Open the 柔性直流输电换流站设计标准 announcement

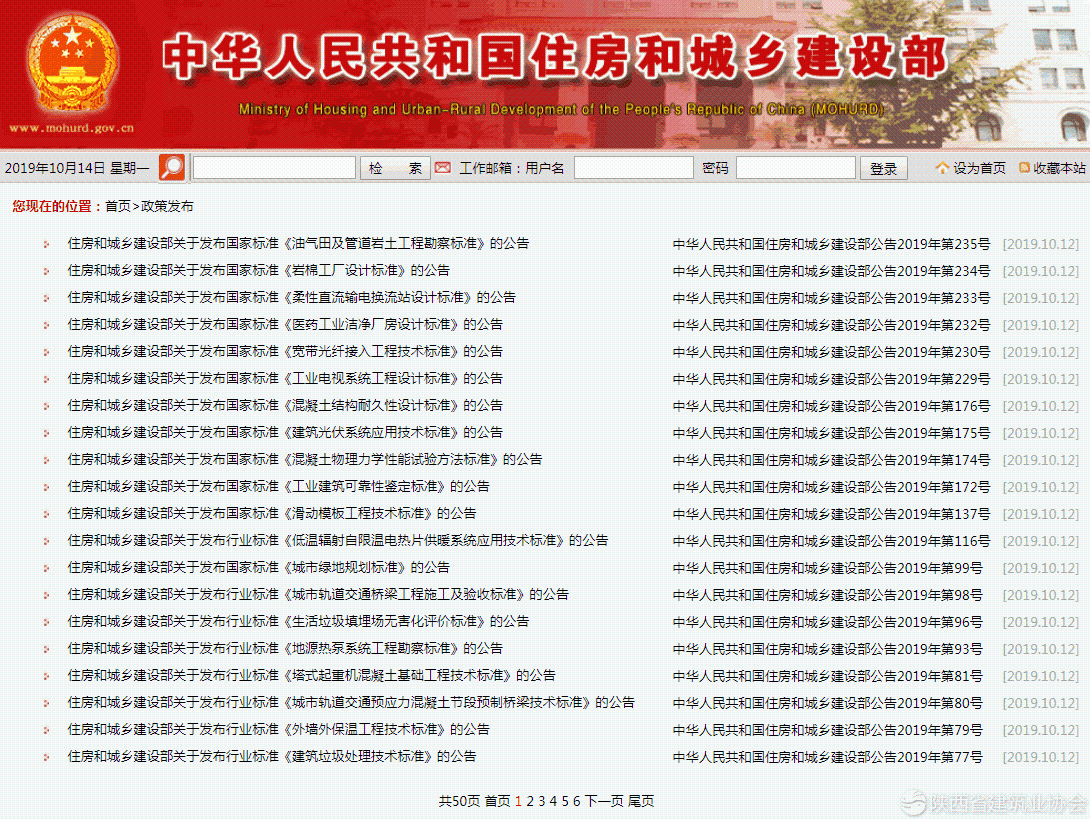pyautogui.click(x=291, y=298)
